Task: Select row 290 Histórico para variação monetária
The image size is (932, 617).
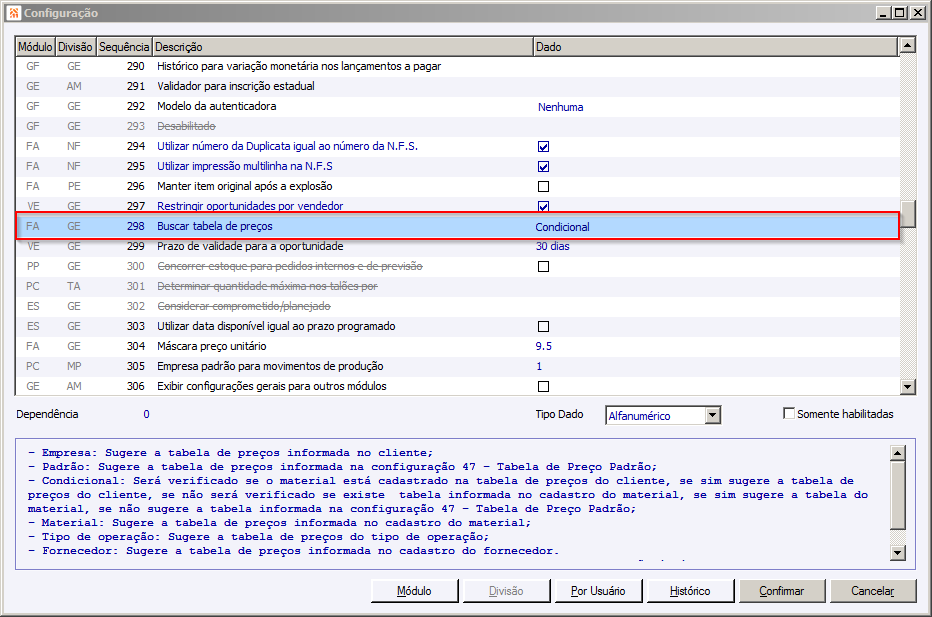Action: 457,67
